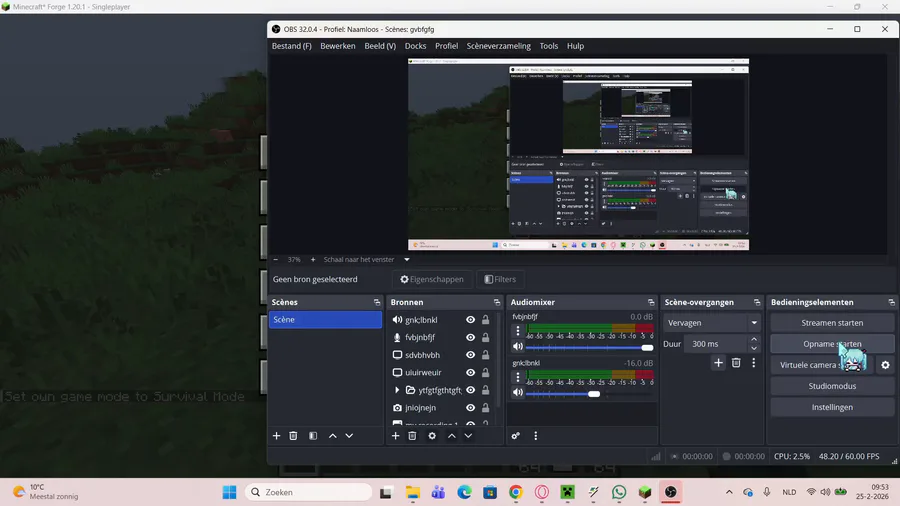Click Studiomodus button

(x=832, y=386)
